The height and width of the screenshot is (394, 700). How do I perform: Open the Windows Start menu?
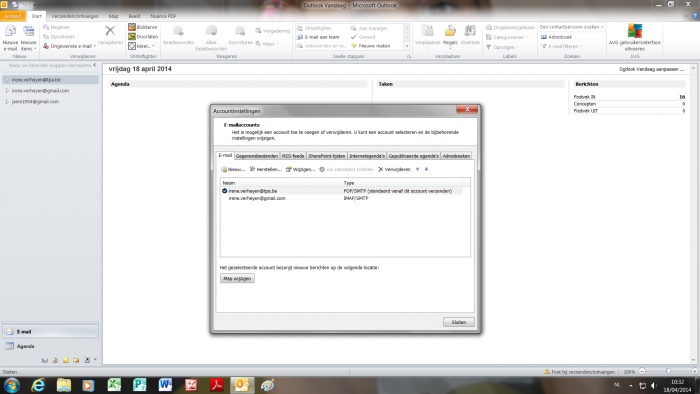pyautogui.click(x=12, y=385)
